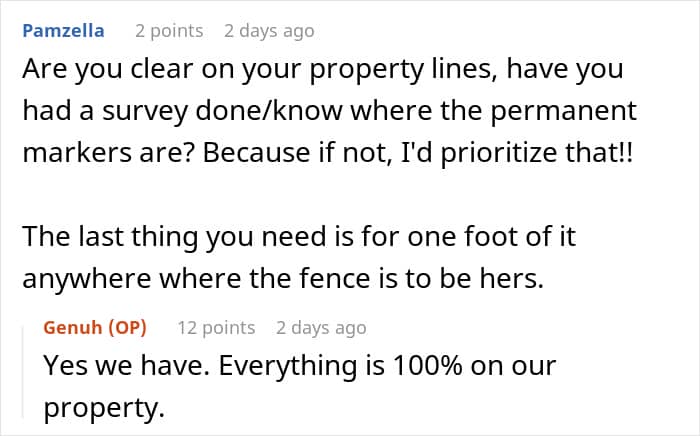Click the "12 points" score on Genuh's reply
The image size is (700, 436).
(216, 328)
